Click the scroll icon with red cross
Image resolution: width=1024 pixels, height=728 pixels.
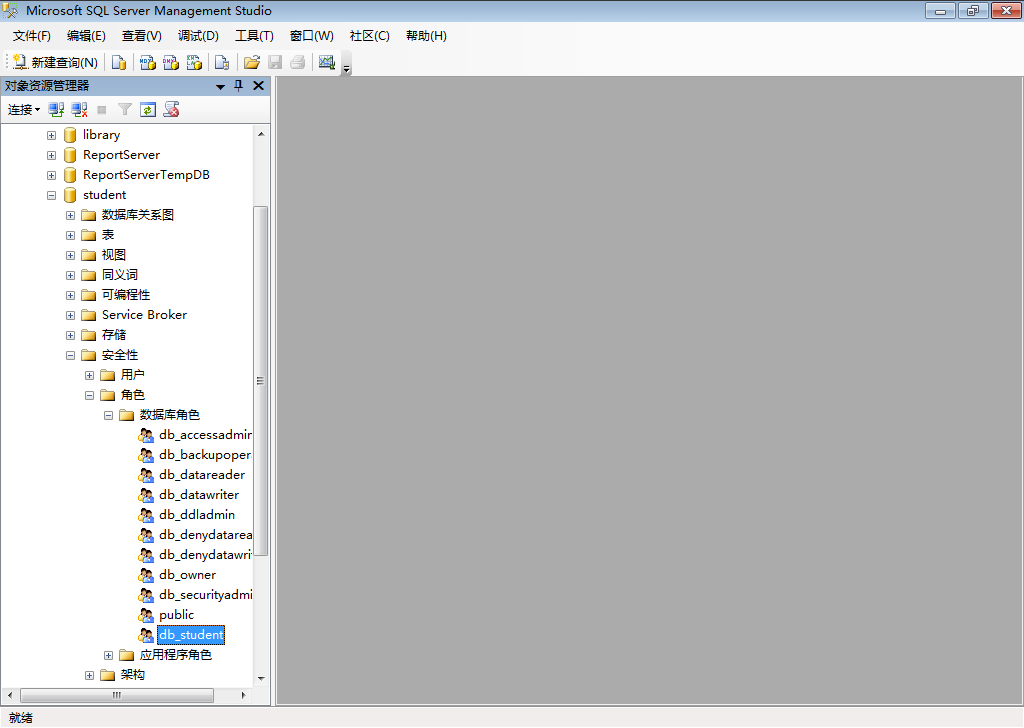coord(171,110)
